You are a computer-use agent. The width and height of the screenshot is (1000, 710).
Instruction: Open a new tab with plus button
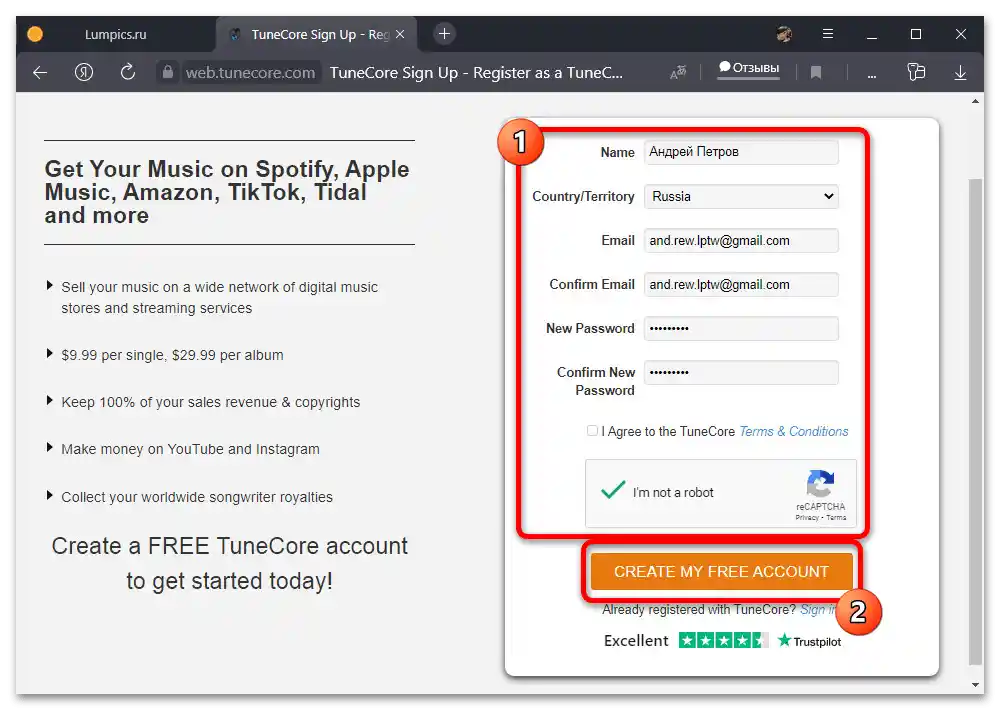[x=445, y=34]
